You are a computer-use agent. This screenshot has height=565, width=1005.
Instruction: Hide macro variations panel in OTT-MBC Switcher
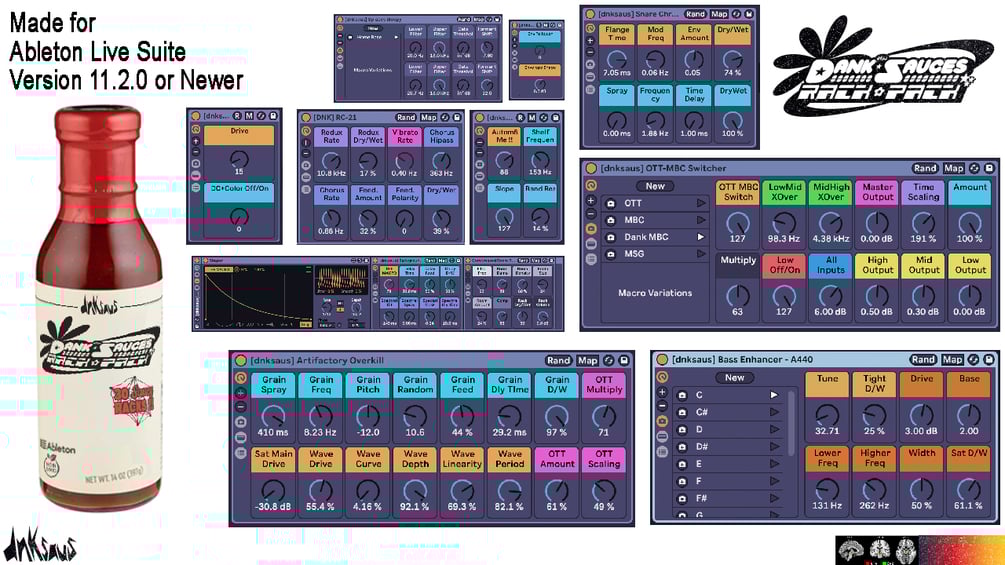coord(591,229)
